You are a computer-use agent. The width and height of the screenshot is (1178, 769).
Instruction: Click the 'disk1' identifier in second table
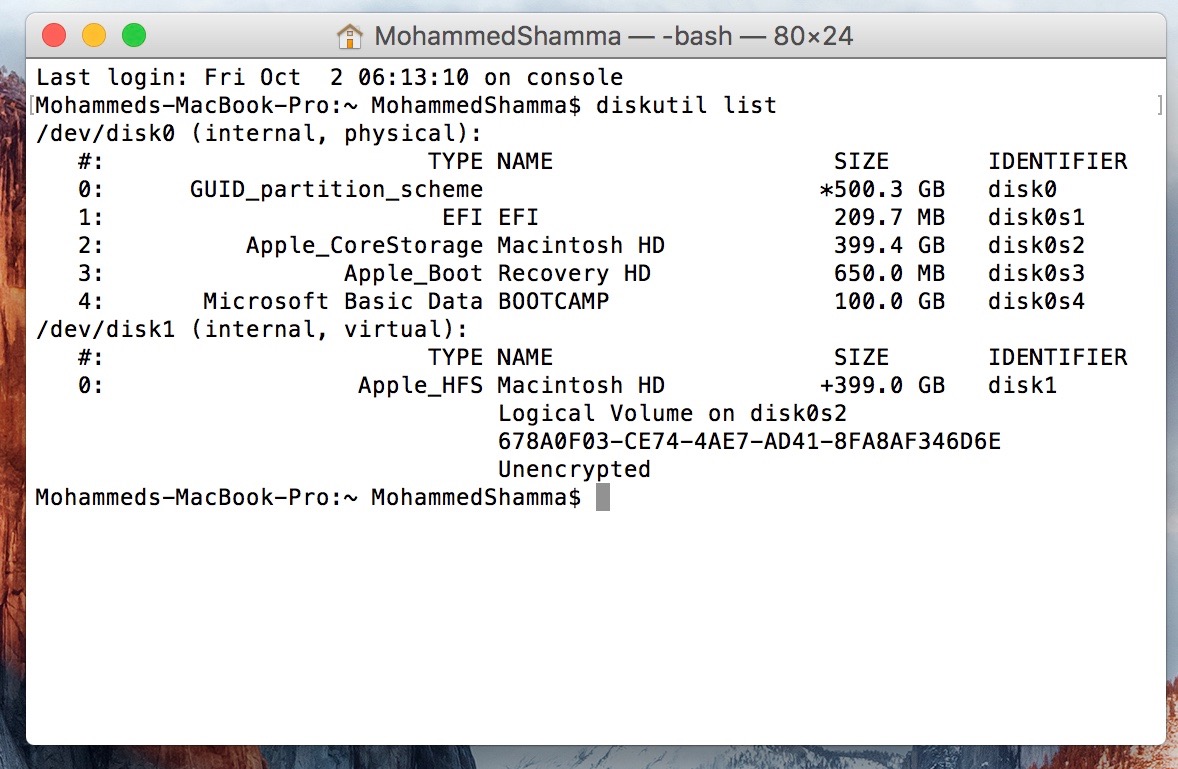click(x=1022, y=385)
